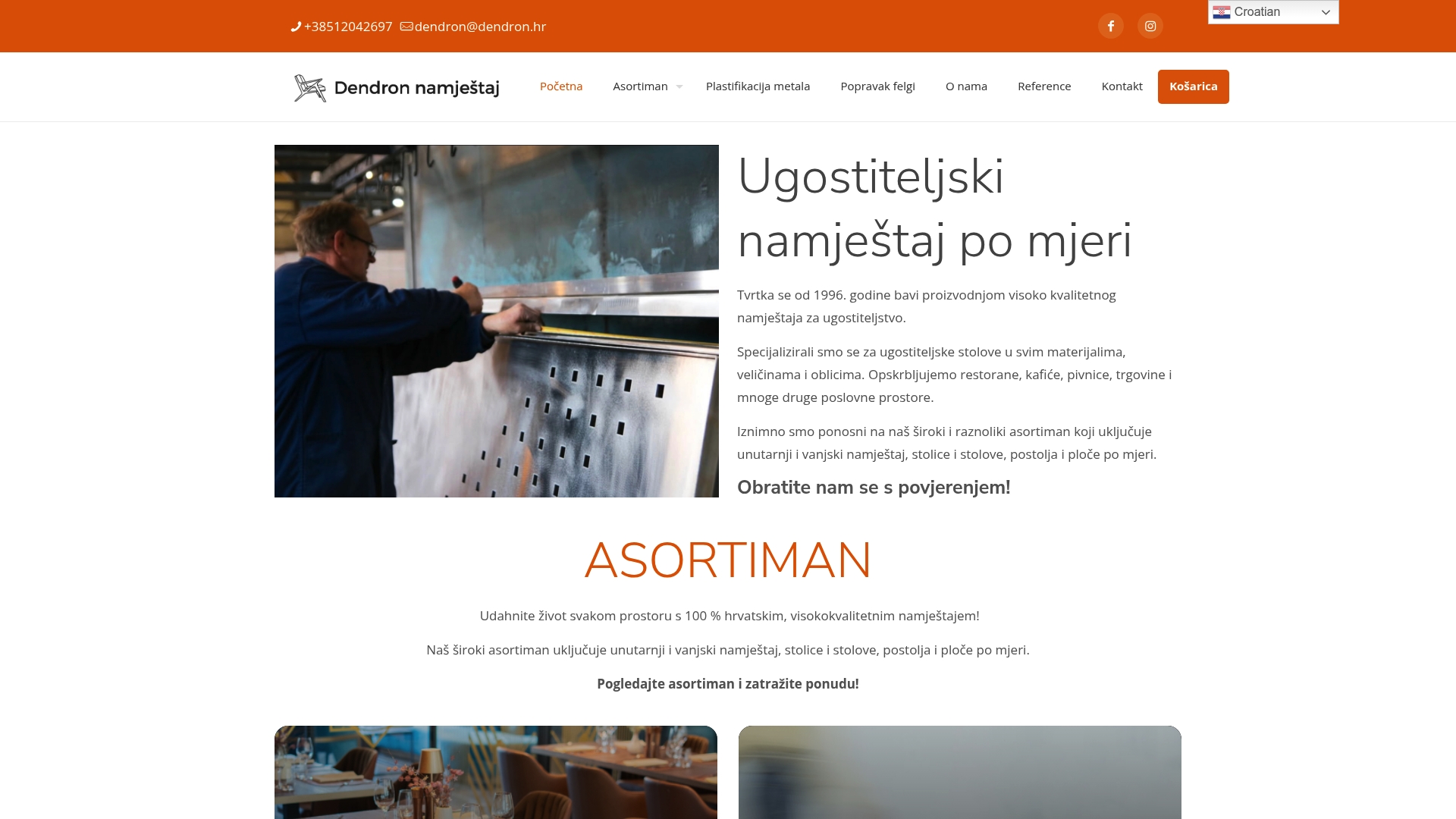Click the Dendron namještaj chair logo
The height and width of the screenshot is (819, 1456).
309,88
